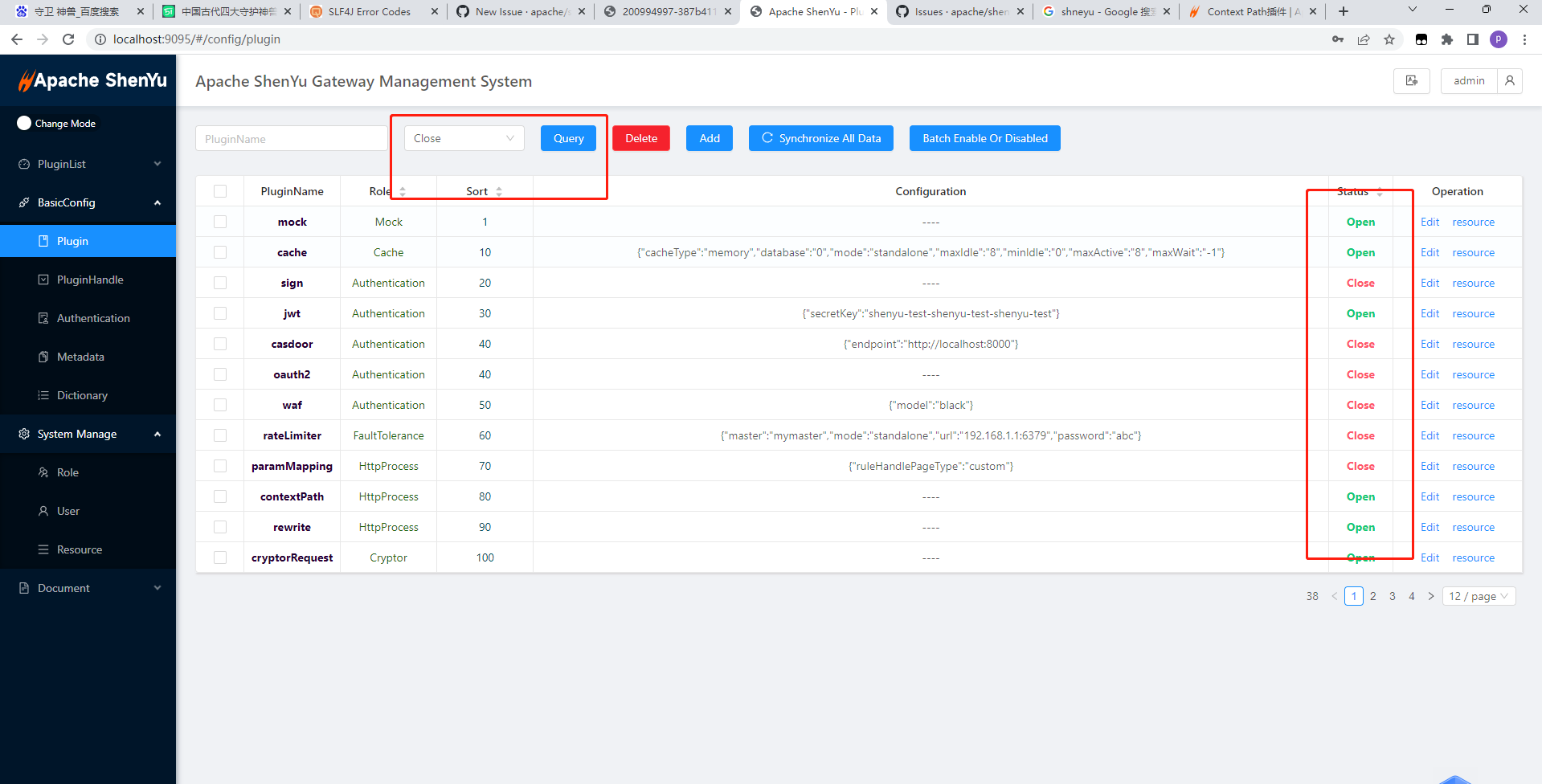The image size is (1542, 784).
Task: Open the Plugin sidebar menu item
Action: [88, 241]
